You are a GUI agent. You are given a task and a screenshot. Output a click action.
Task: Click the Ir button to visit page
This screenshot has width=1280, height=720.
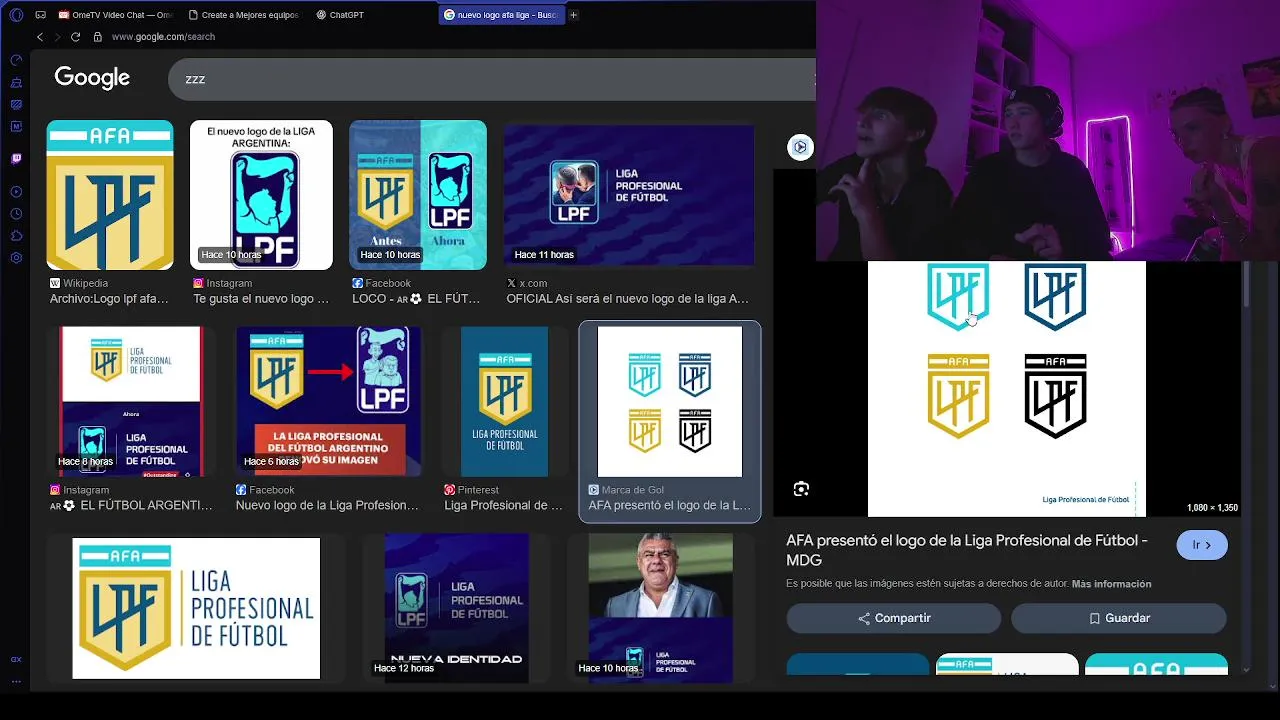(1202, 545)
